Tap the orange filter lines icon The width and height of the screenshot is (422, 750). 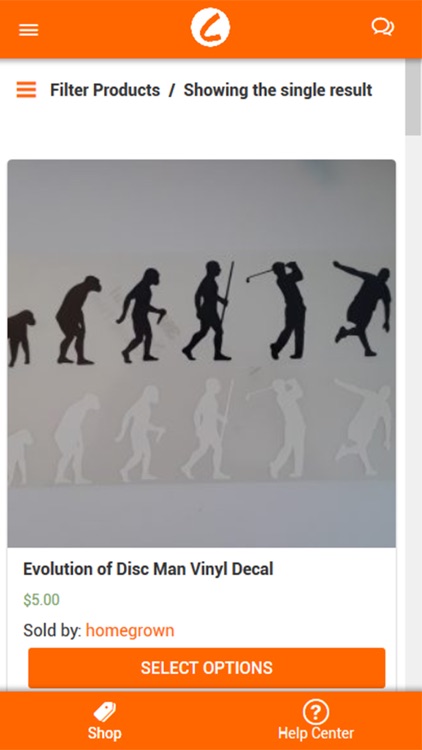pos(26,89)
